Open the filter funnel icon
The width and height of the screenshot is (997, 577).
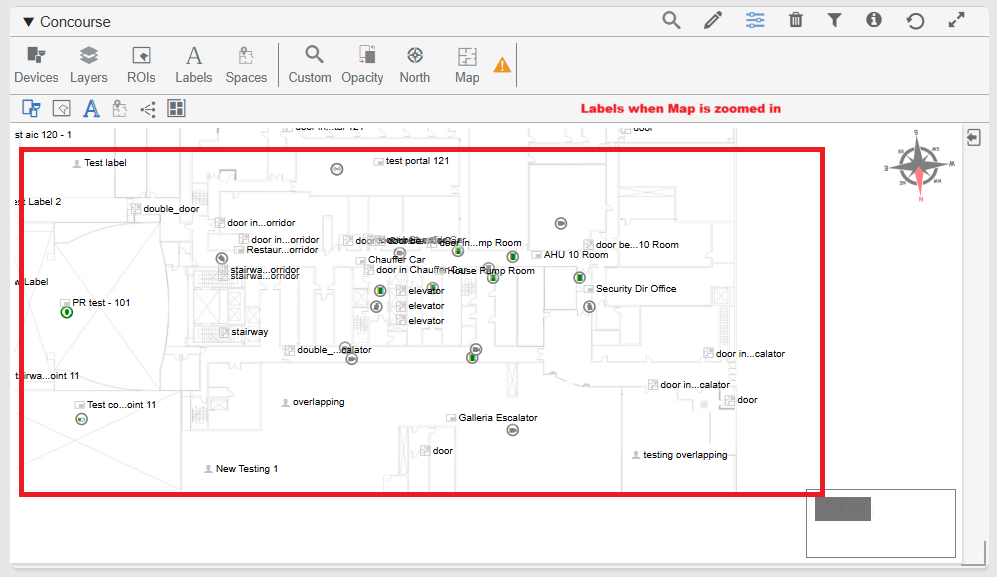834,20
